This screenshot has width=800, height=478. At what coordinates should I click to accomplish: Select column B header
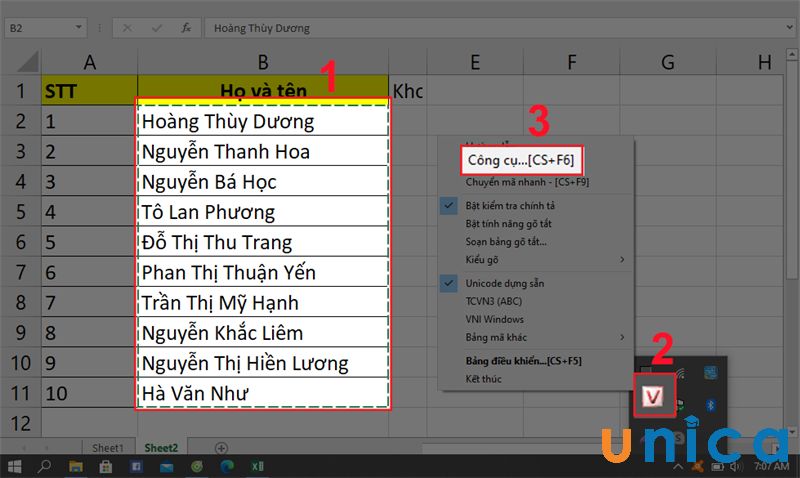tap(263, 62)
